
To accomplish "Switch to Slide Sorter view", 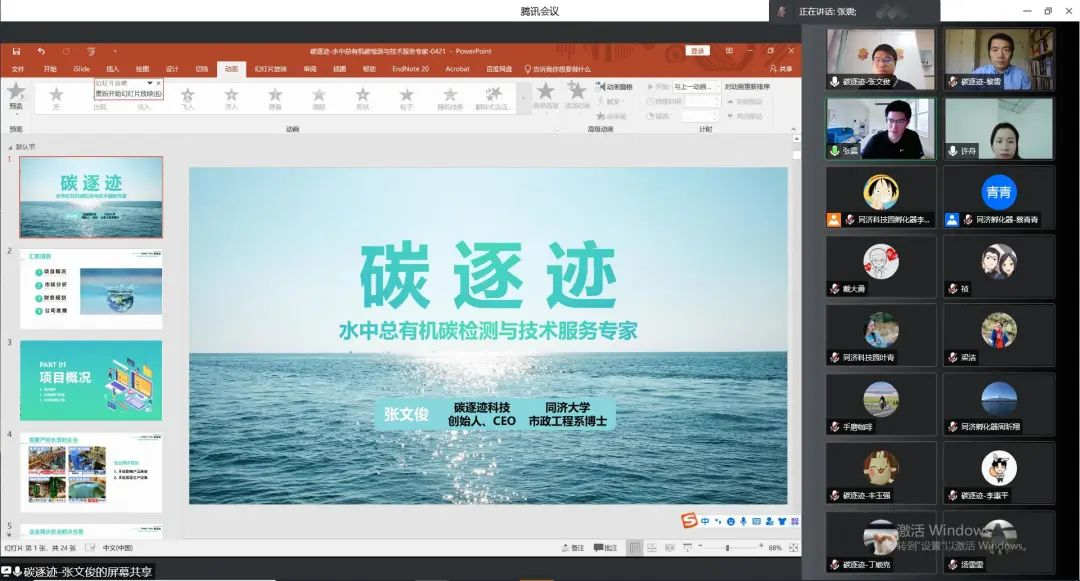I will 652,548.
